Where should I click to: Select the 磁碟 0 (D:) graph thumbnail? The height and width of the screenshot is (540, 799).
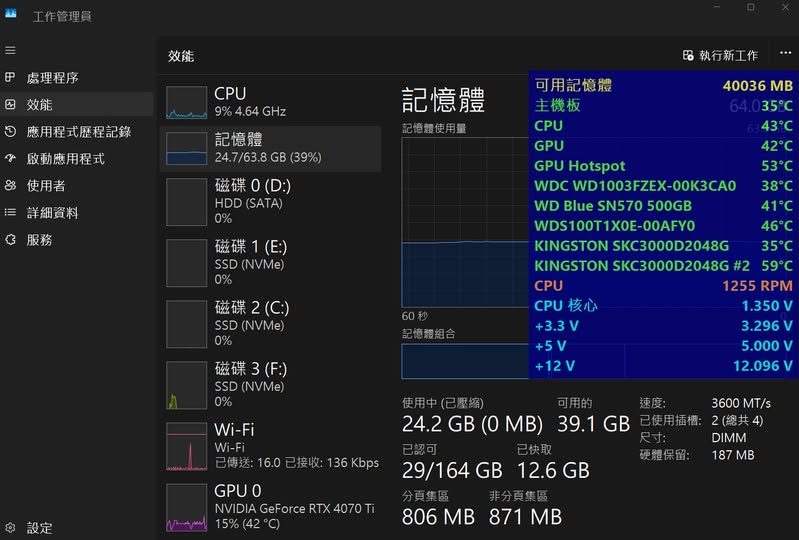click(187, 202)
